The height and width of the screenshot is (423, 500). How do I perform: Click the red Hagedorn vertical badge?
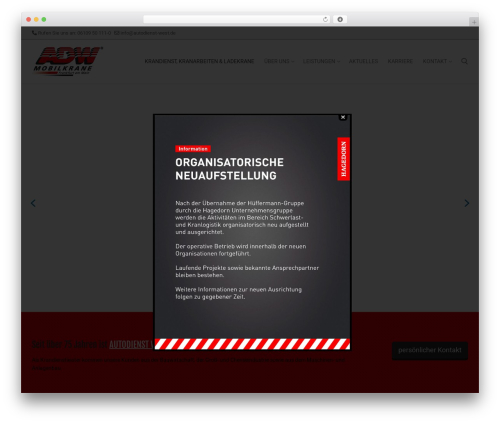(x=343, y=159)
